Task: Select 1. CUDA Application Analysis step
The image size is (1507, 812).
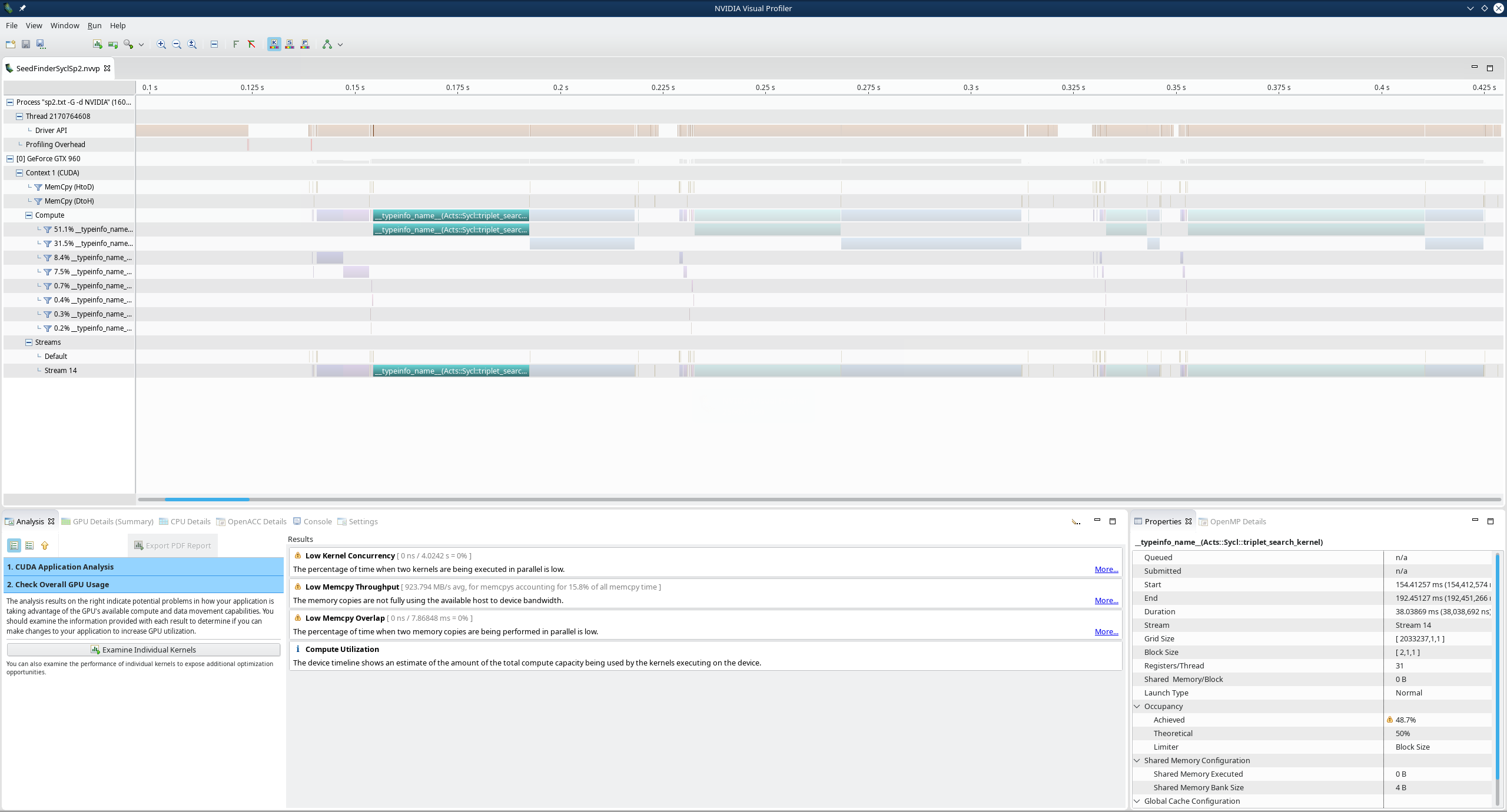Action: (143, 567)
